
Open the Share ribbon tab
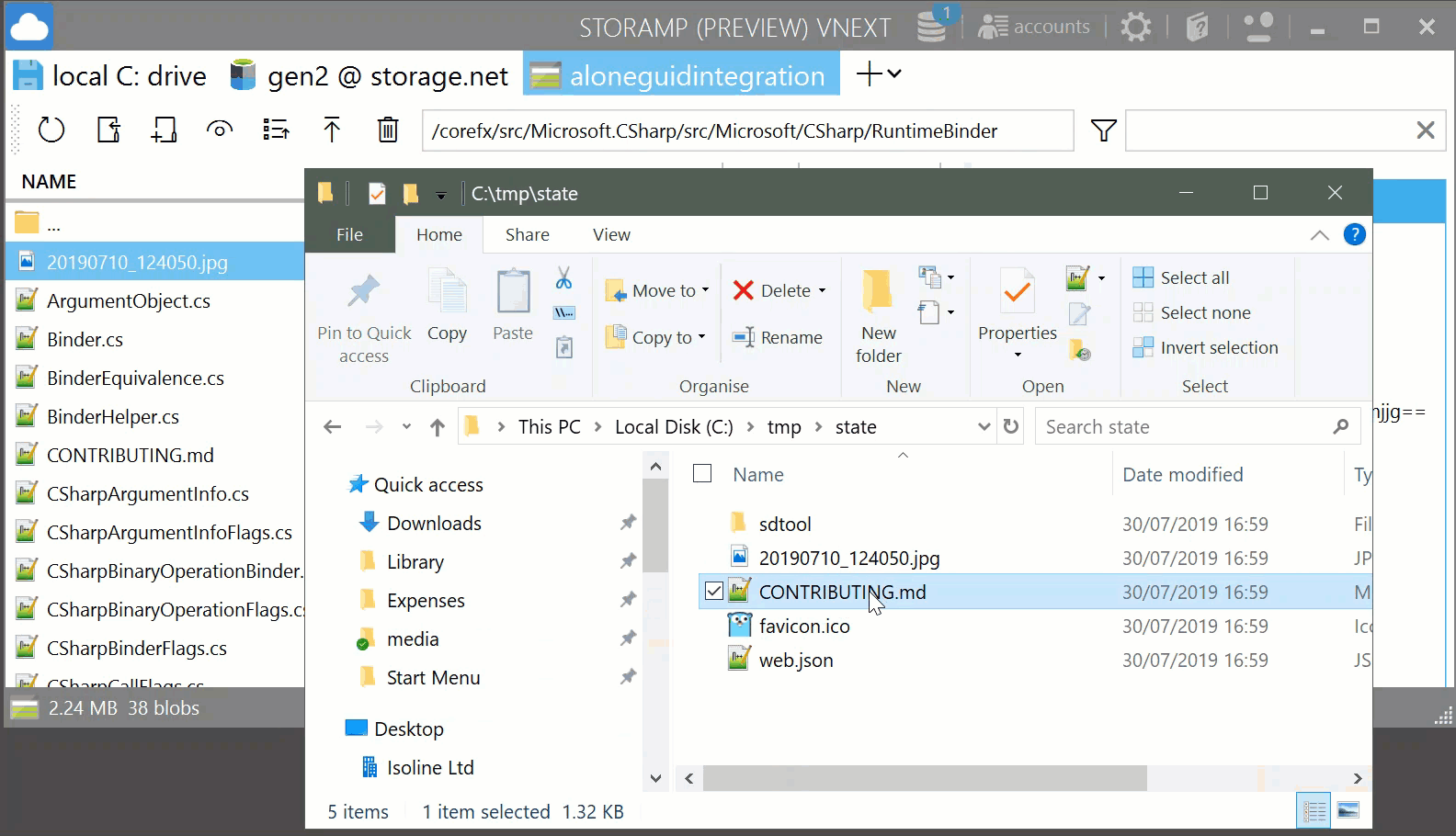point(527,234)
